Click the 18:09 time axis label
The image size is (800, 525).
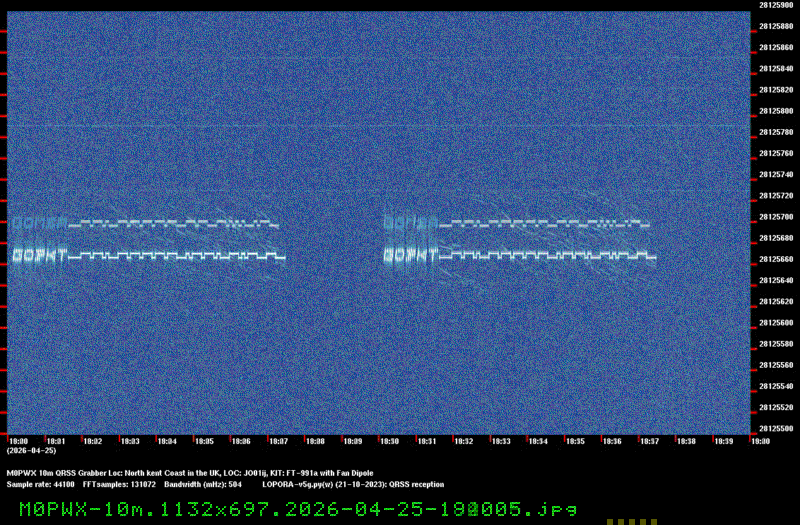coord(353,441)
